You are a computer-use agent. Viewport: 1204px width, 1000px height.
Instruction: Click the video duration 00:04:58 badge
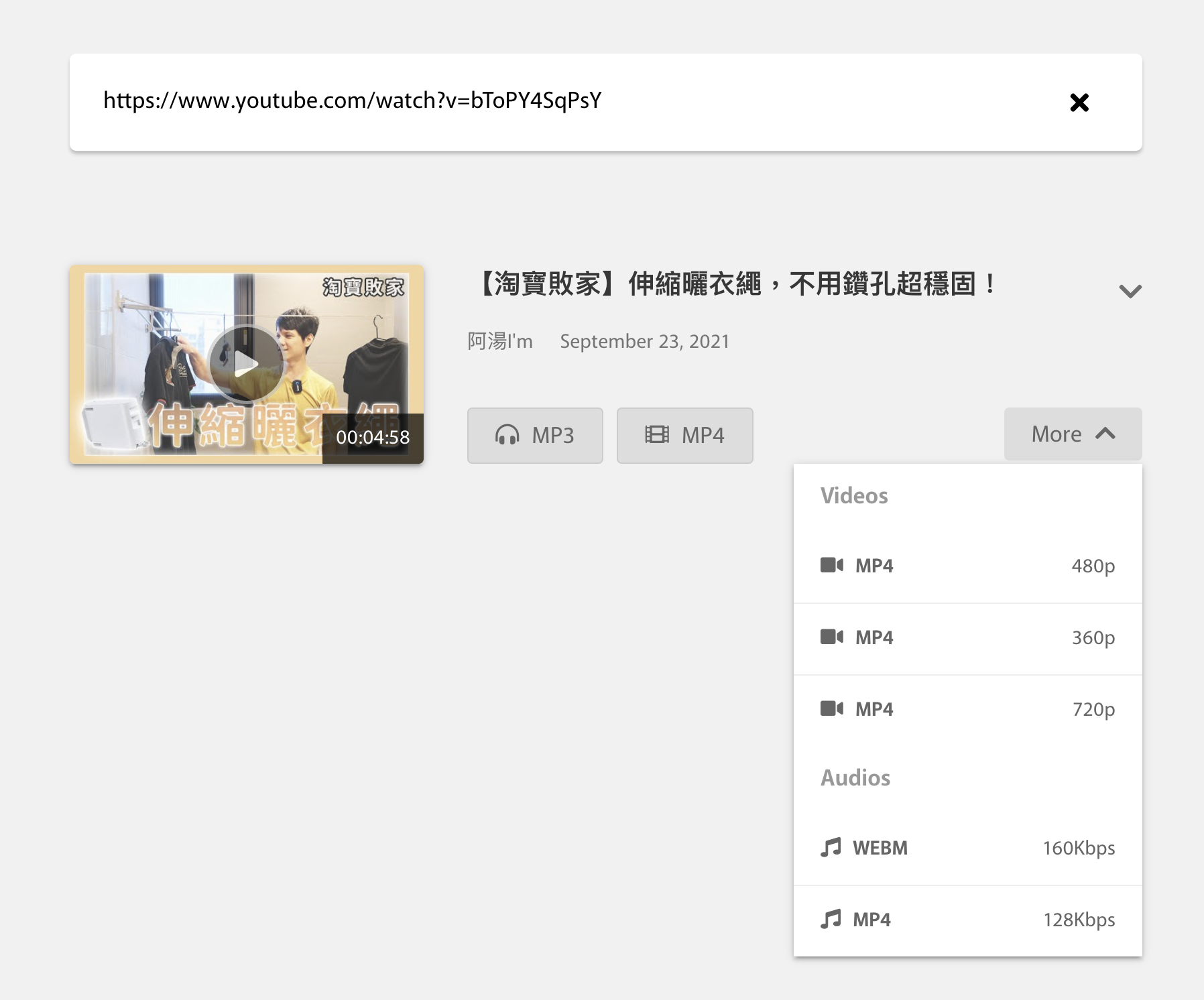coord(373,438)
